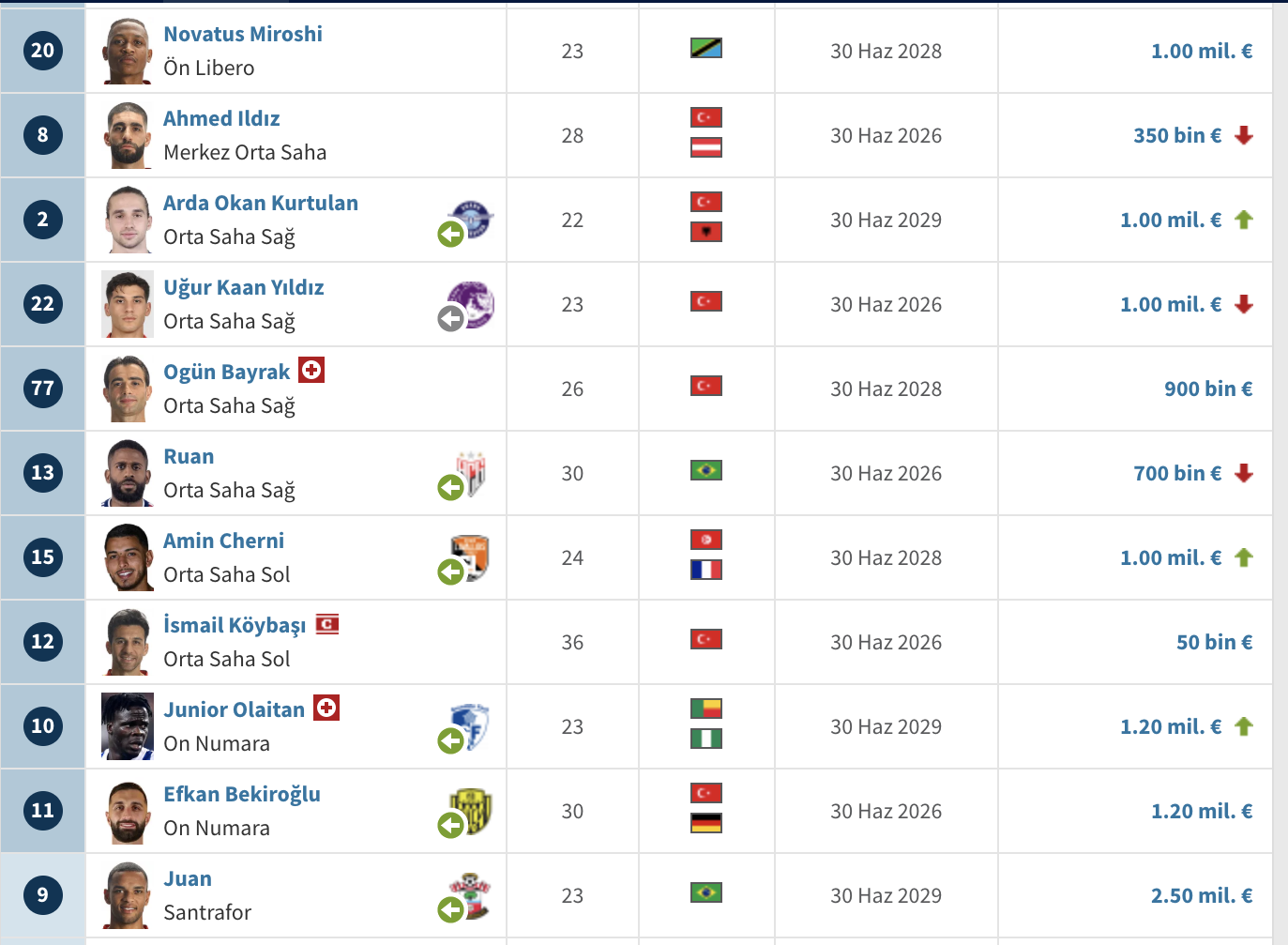Click the Brazil flag in Juan's row
The image size is (1288, 945).
click(705, 892)
